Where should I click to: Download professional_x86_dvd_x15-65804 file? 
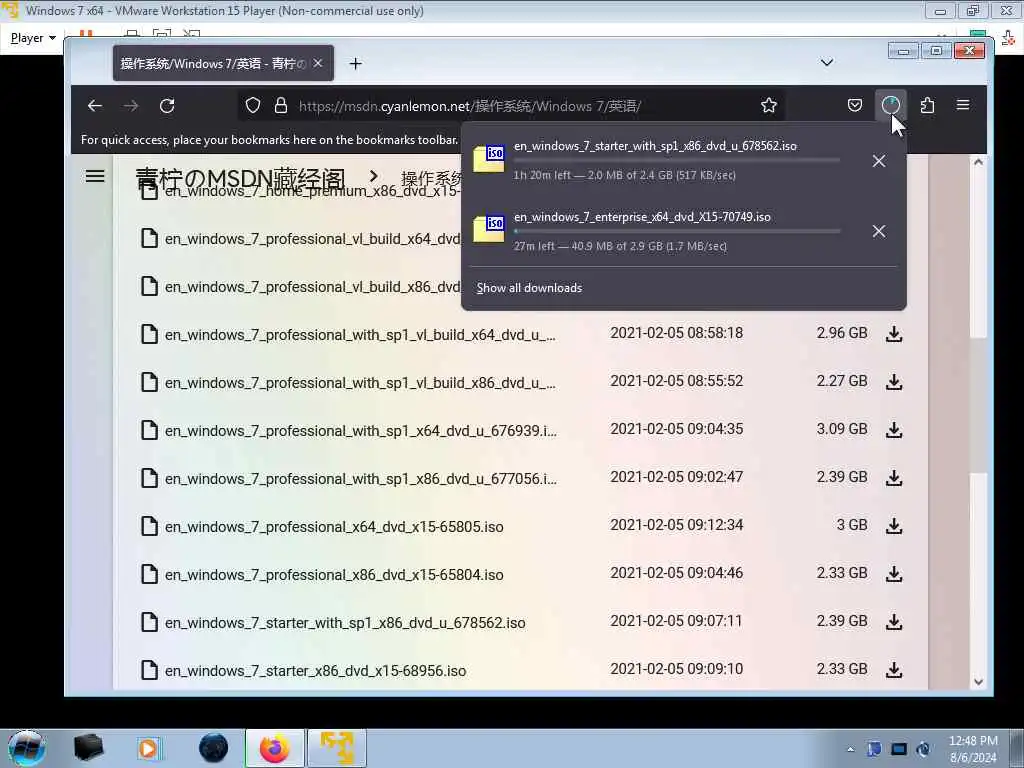click(894, 573)
